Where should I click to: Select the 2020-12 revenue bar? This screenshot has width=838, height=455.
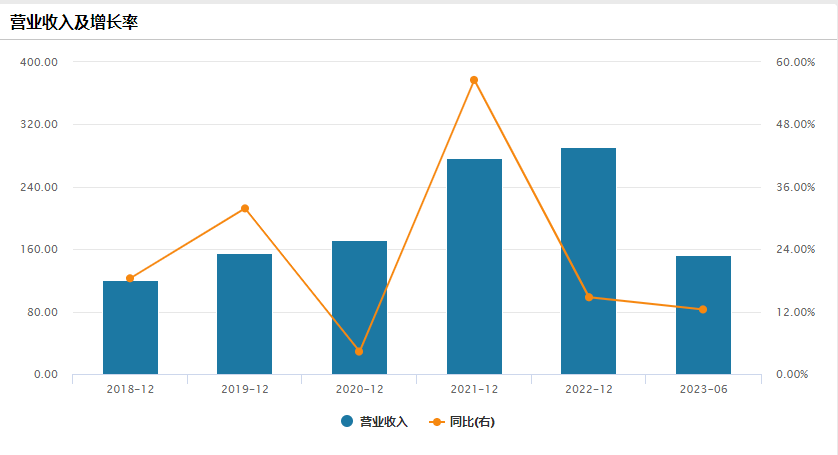359,307
